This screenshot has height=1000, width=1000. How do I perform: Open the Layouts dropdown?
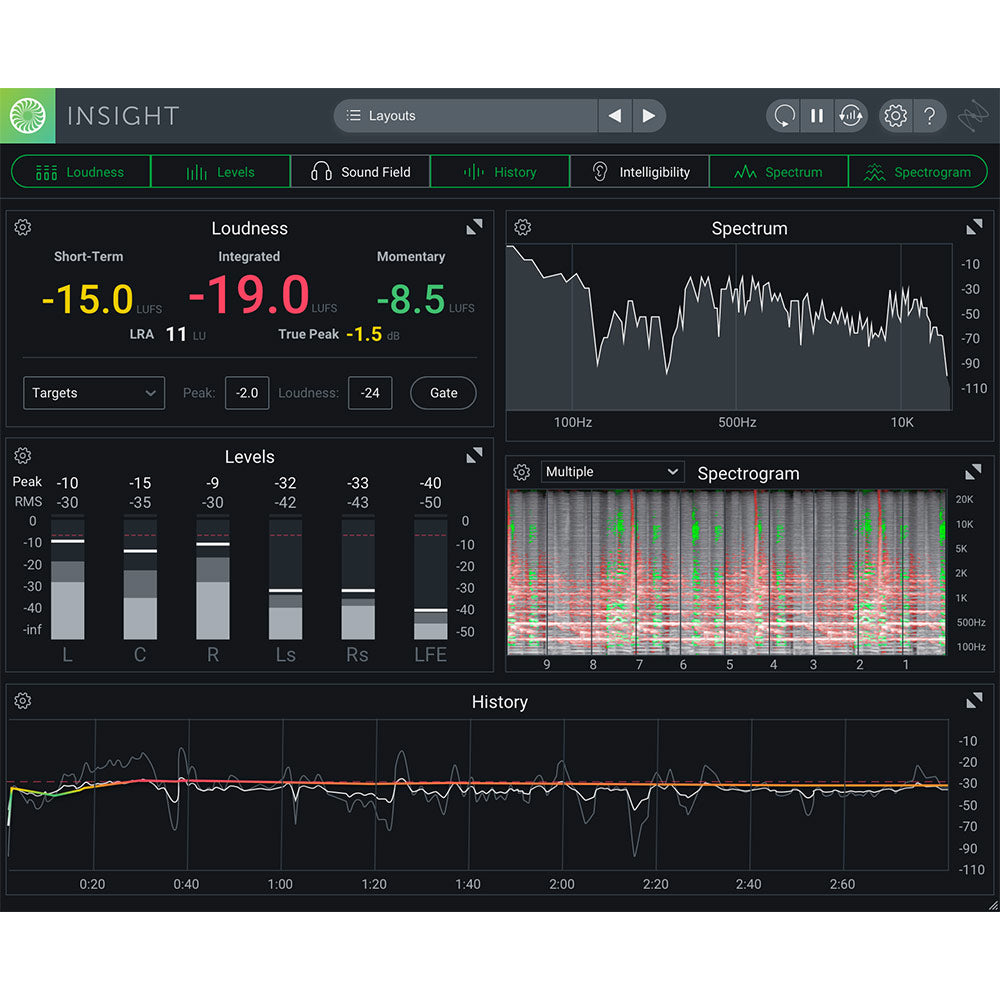coord(464,116)
